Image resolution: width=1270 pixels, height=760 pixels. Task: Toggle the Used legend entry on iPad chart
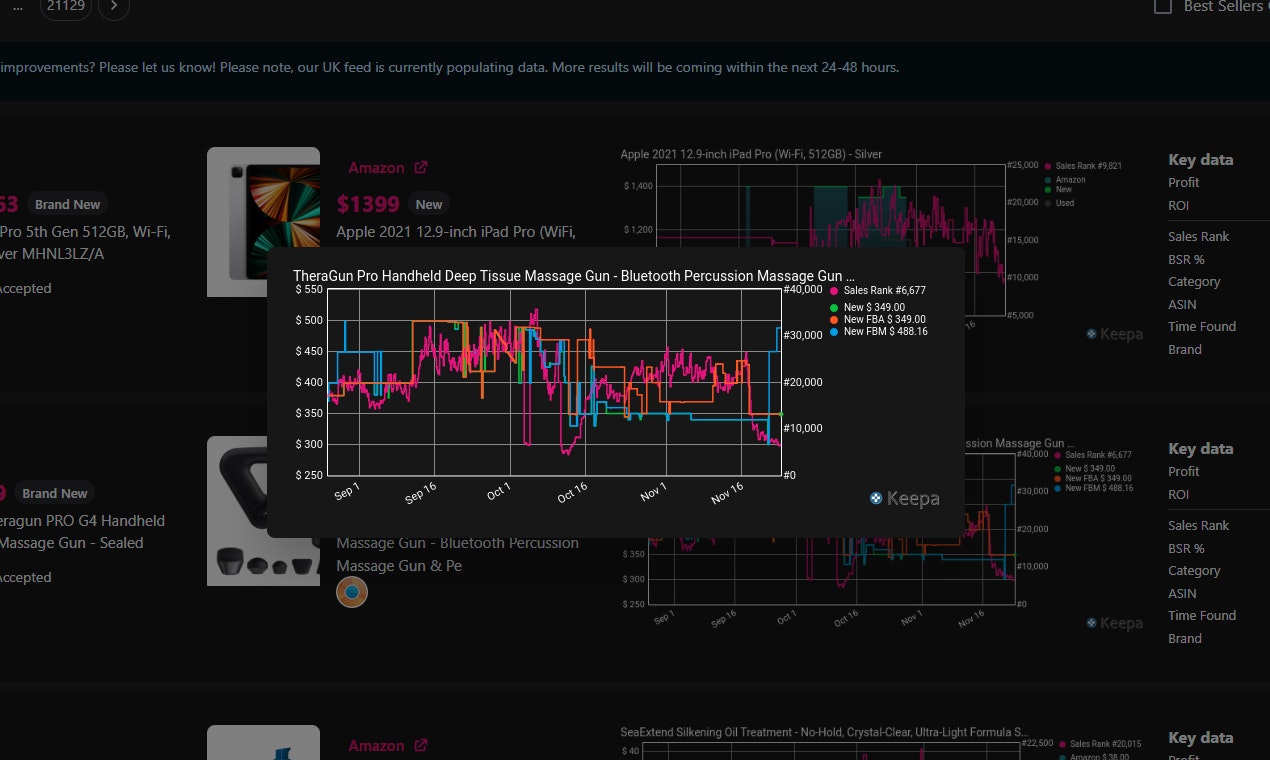point(1058,202)
